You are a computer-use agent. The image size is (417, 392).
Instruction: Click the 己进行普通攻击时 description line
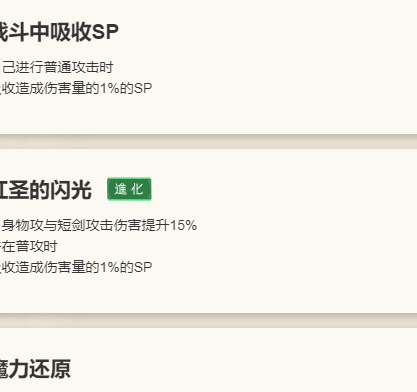click(57, 67)
